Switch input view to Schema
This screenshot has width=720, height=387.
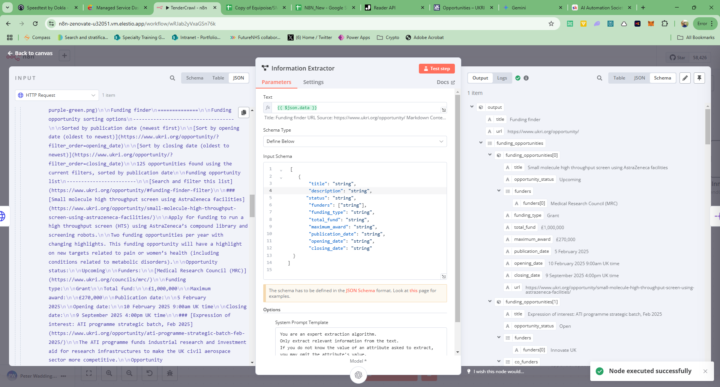click(195, 78)
